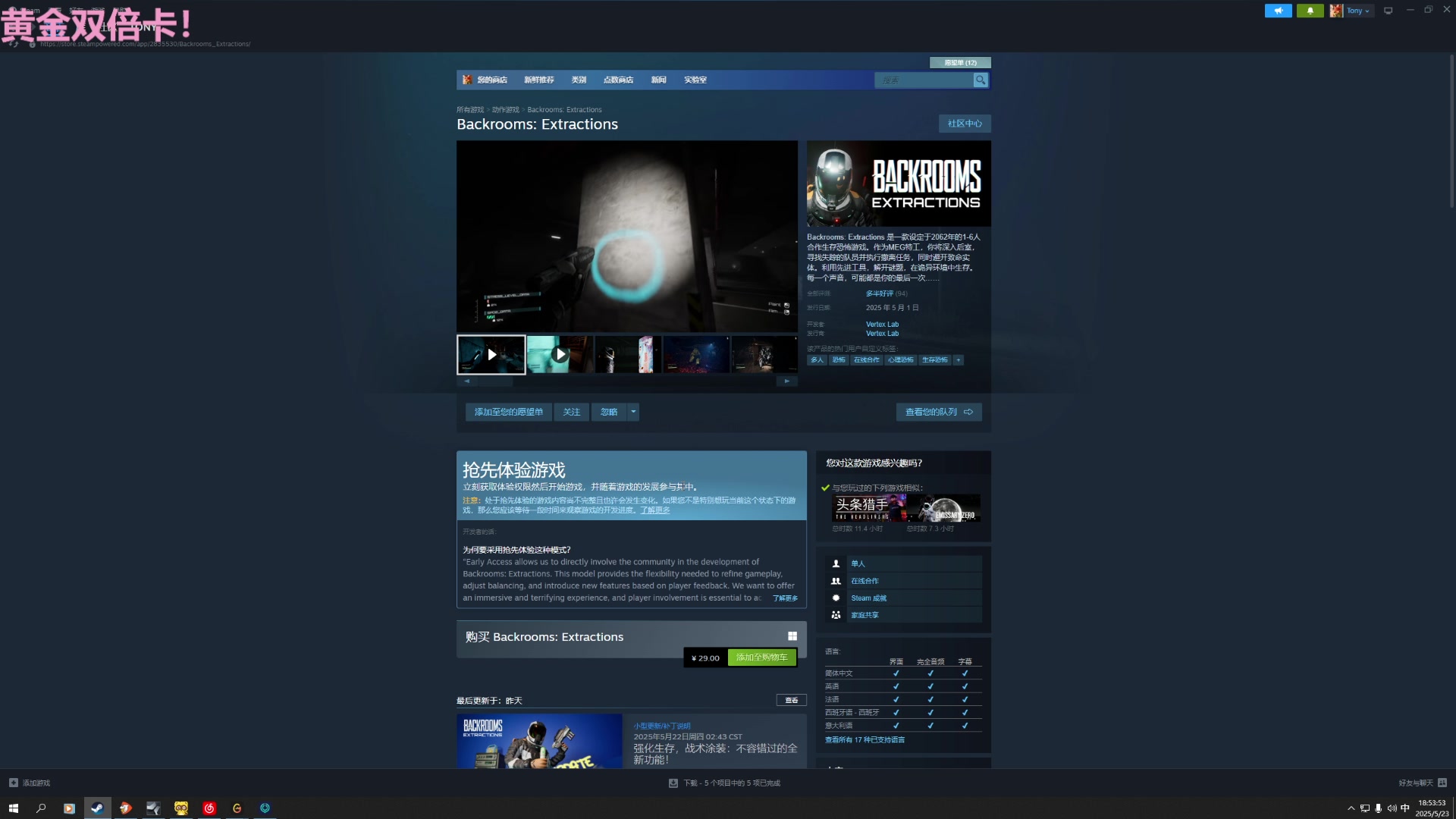Click the 关注 follow button
1456x819 pixels.
click(571, 412)
